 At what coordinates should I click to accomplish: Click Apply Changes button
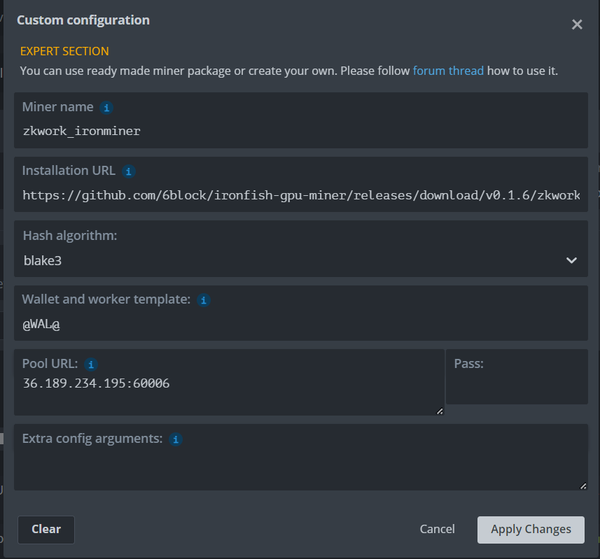530,529
